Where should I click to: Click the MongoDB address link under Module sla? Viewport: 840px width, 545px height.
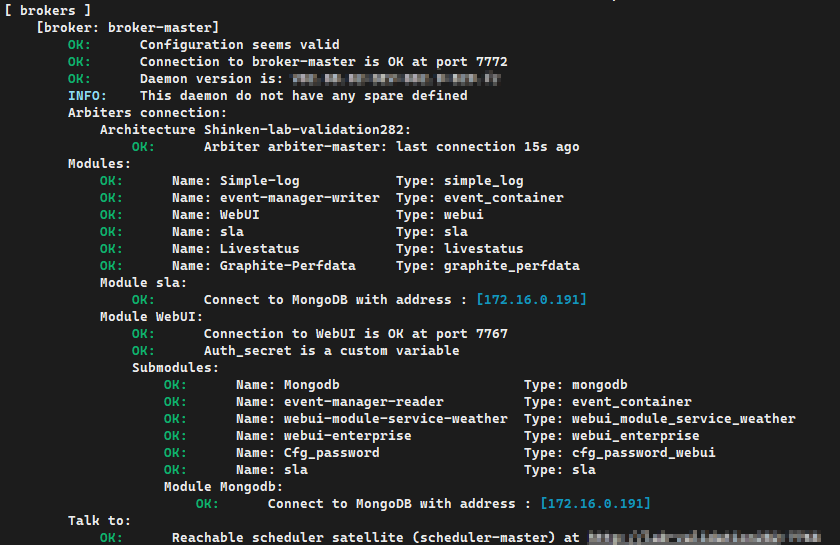point(531,300)
